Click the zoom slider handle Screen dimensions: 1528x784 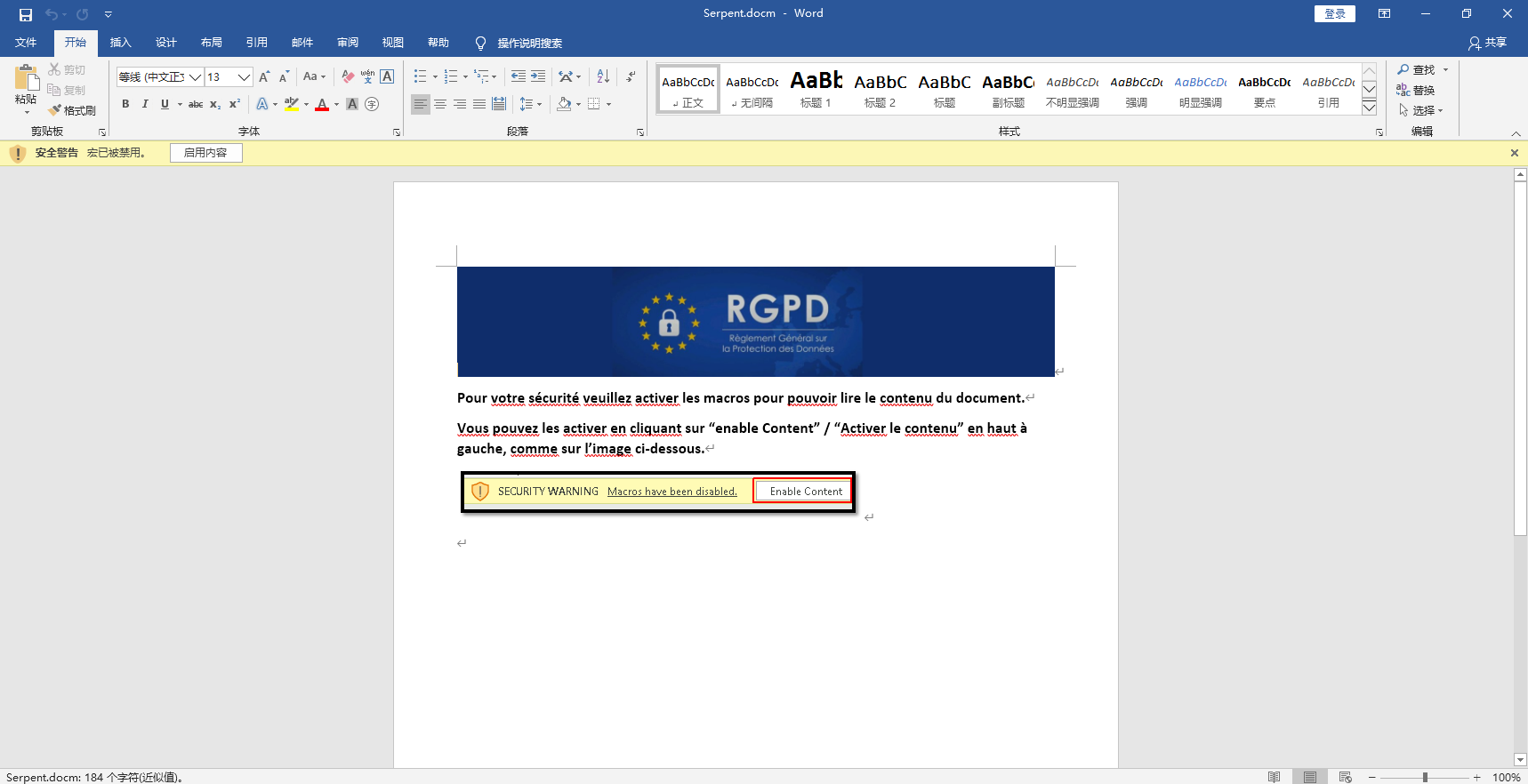[1425, 777]
